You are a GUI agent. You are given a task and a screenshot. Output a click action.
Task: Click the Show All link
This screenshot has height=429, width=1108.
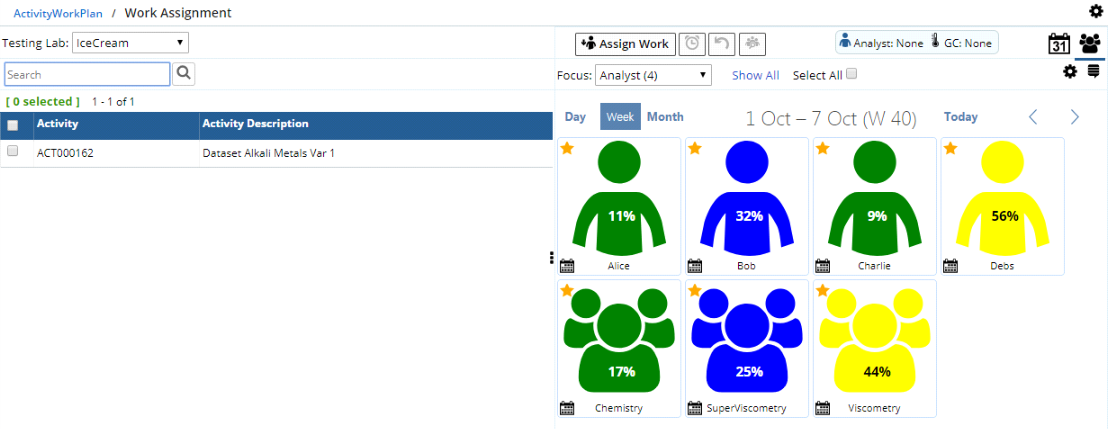click(755, 75)
